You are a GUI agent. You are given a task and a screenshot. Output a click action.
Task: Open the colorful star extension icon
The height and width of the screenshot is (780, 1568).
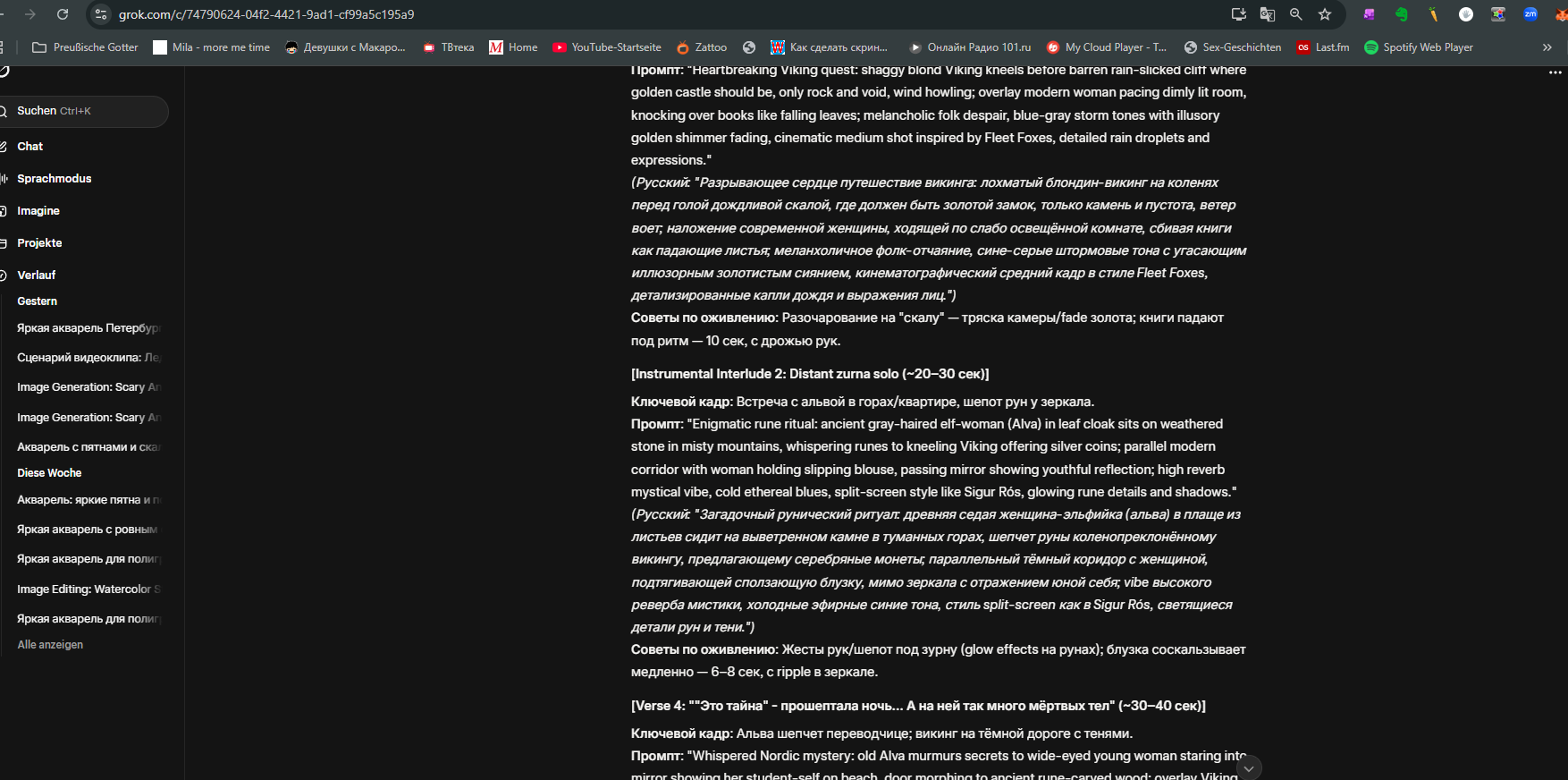[x=1498, y=14]
